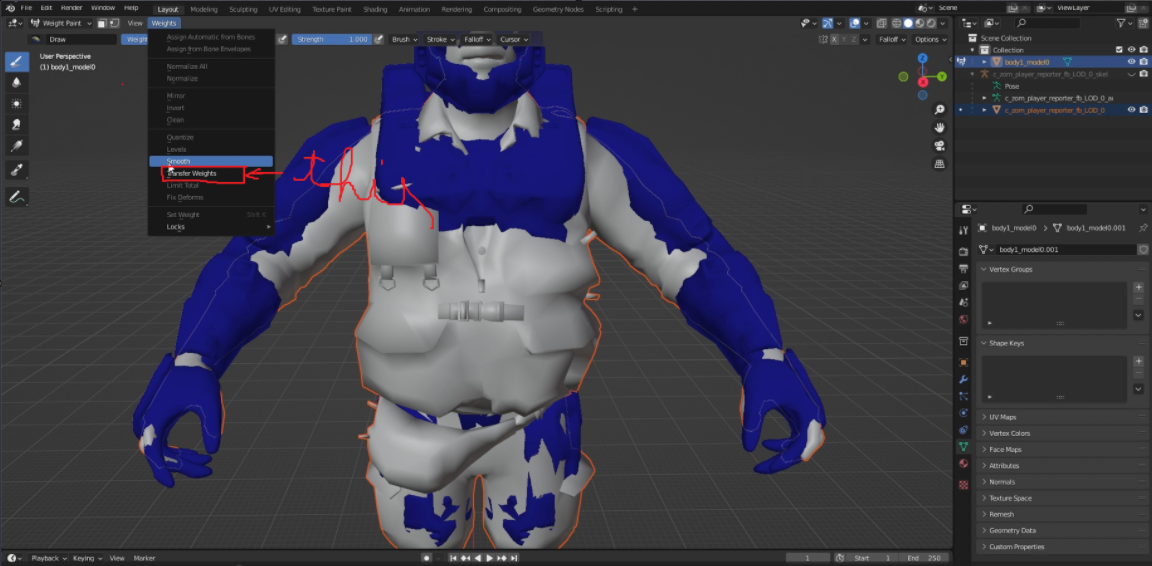
Task: Expand the UV Maps panel
Action: [1062, 417]
